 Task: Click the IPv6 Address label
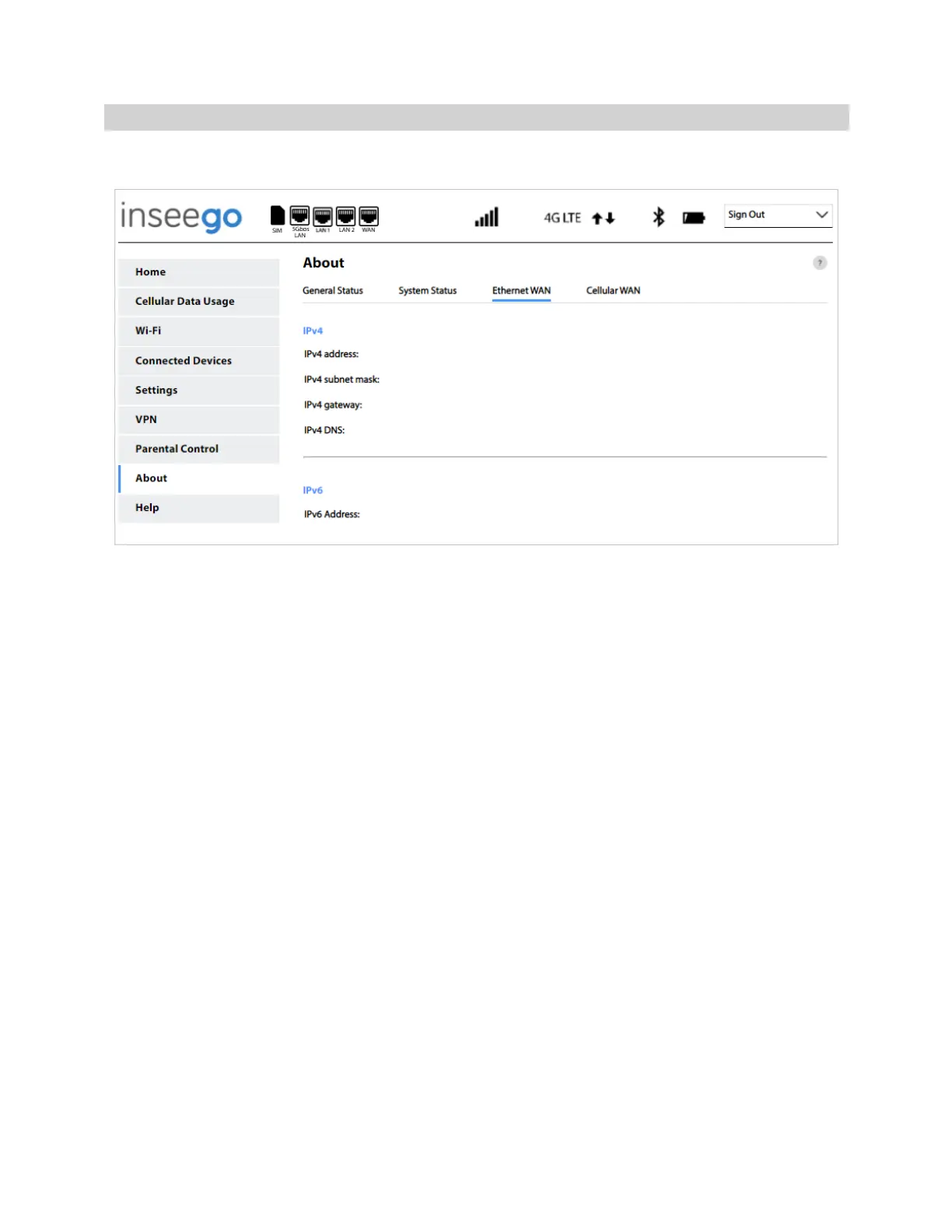(x=332, y=514)
